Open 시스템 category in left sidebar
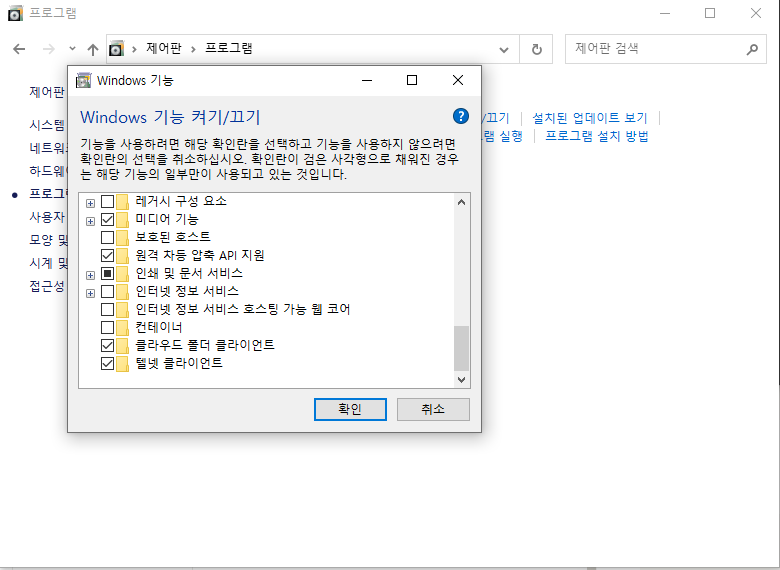Screen dimensions: 780x570 click(x=47, y=124)
